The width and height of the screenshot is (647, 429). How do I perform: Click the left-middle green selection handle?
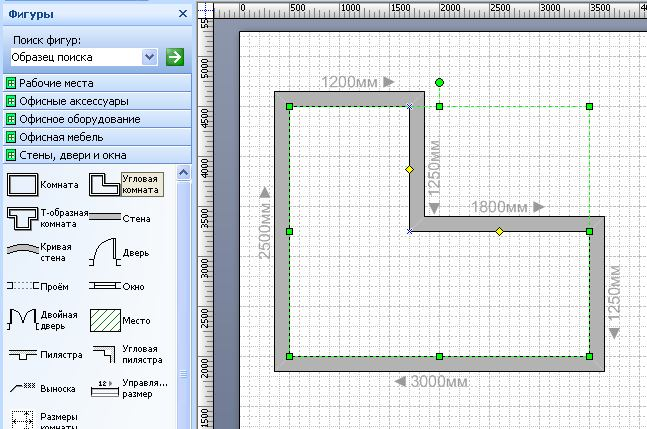(289, 231)
